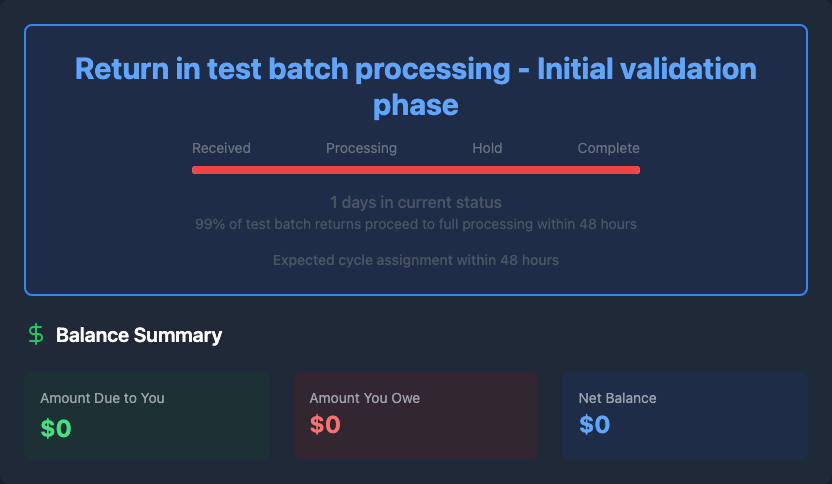Click the return status title heading

(416, 86)
